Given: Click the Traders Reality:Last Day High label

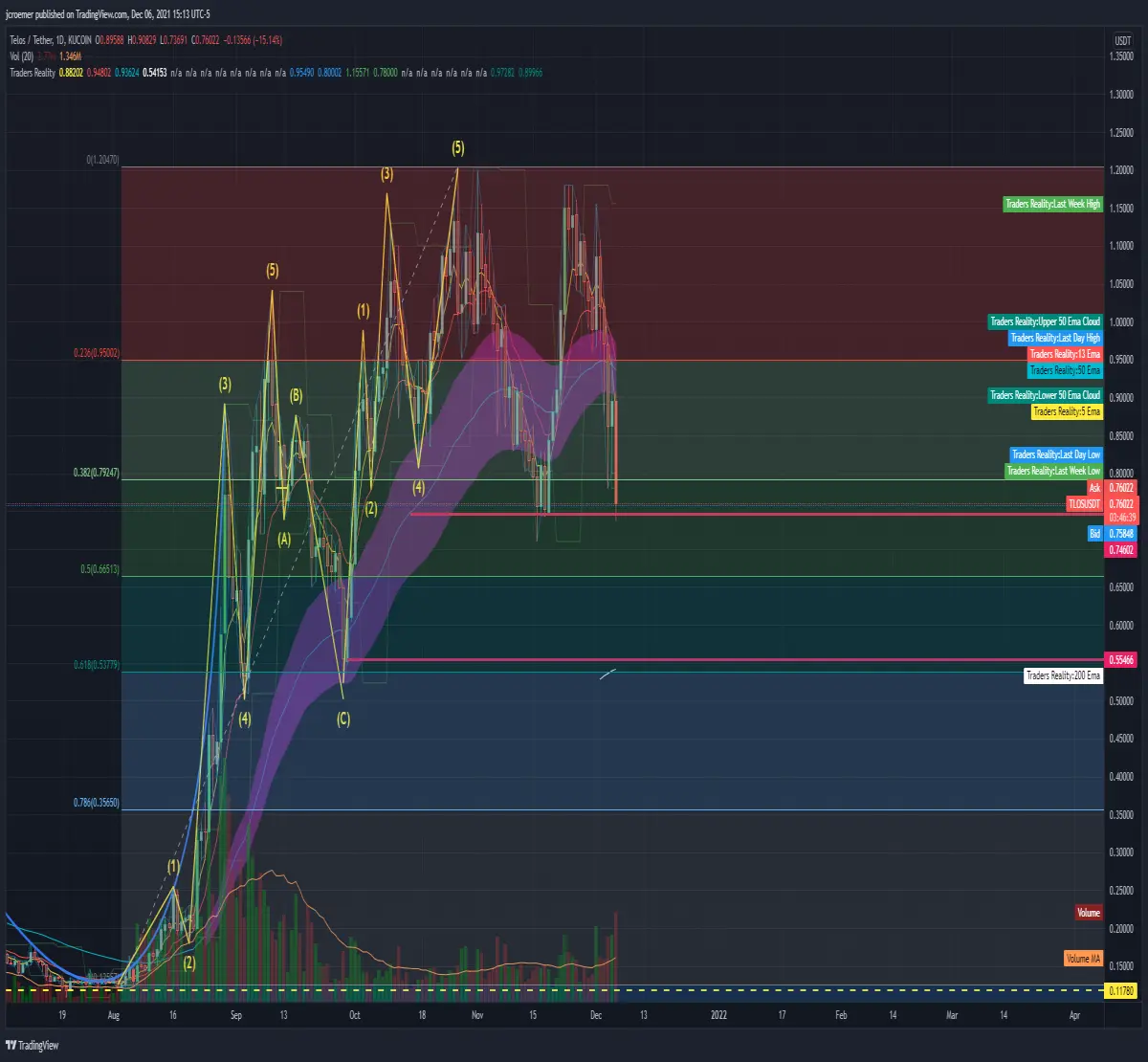Looking at the screenshot, I should 1056,338.
